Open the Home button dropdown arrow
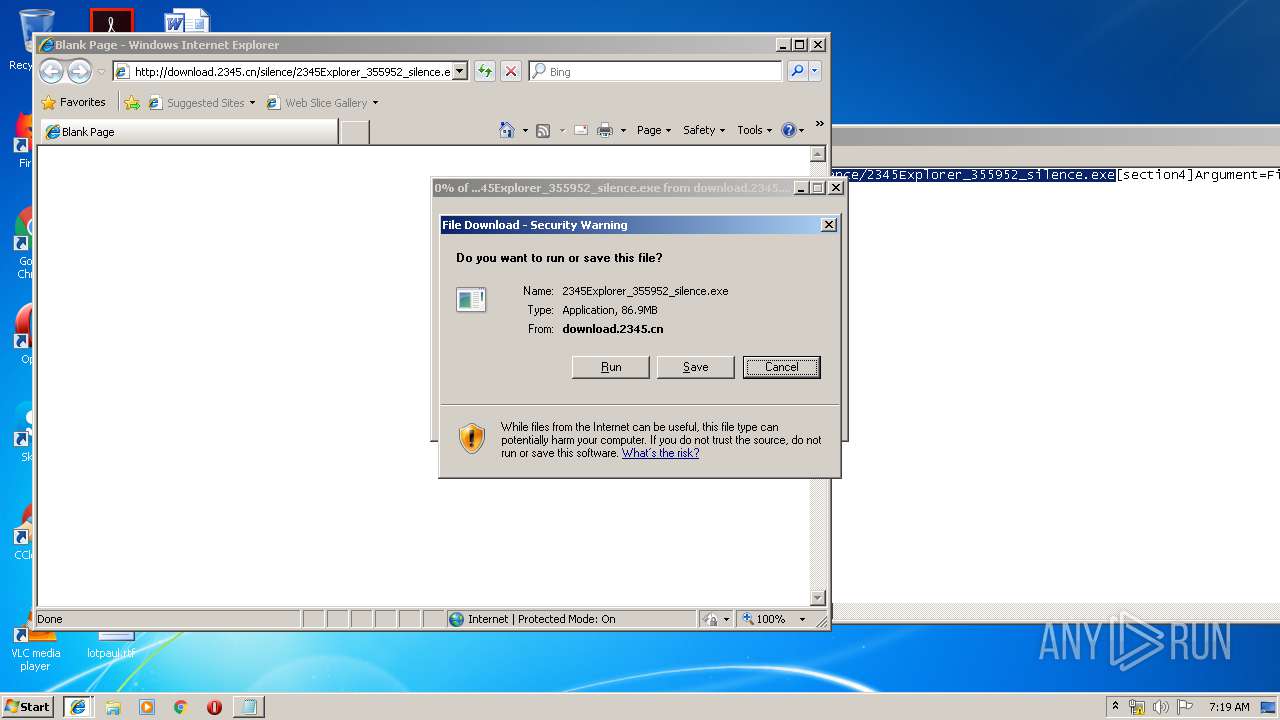This screenshot has height=720, width=1280. (x=525, y=130)
